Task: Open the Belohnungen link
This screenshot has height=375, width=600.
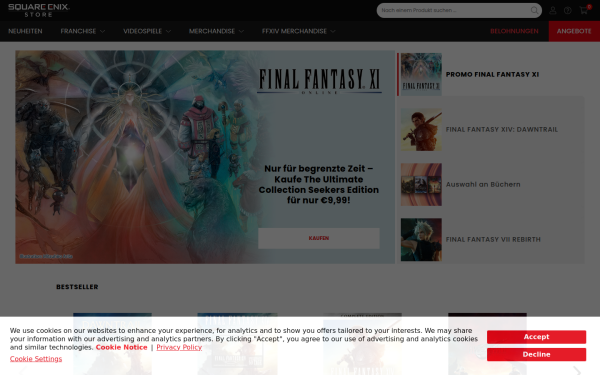Action: coord(514,31)
